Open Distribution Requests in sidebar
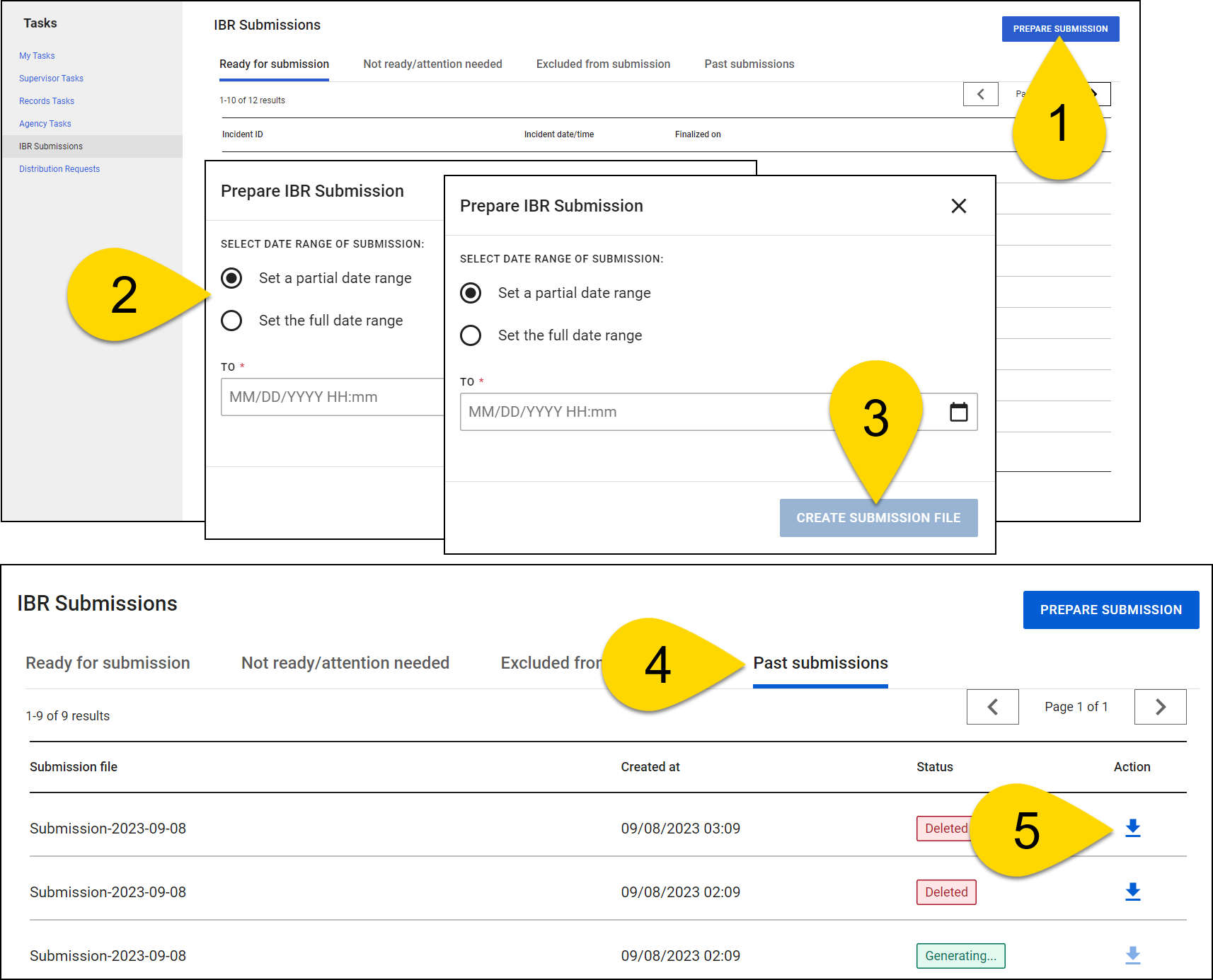 click(x=59, y=169)
